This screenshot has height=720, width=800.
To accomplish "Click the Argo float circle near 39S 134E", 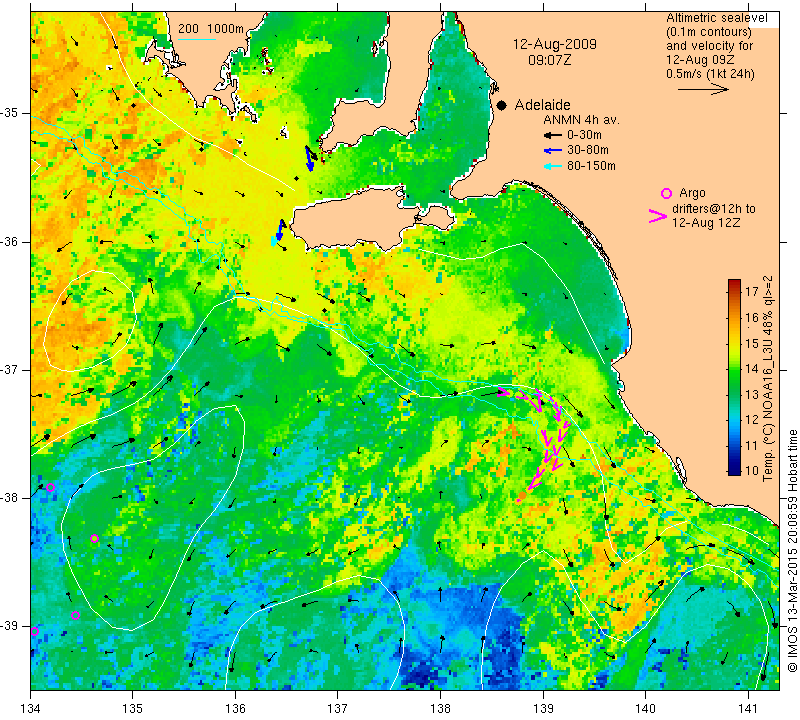I will pyautogui.click(x=34, y=631).
